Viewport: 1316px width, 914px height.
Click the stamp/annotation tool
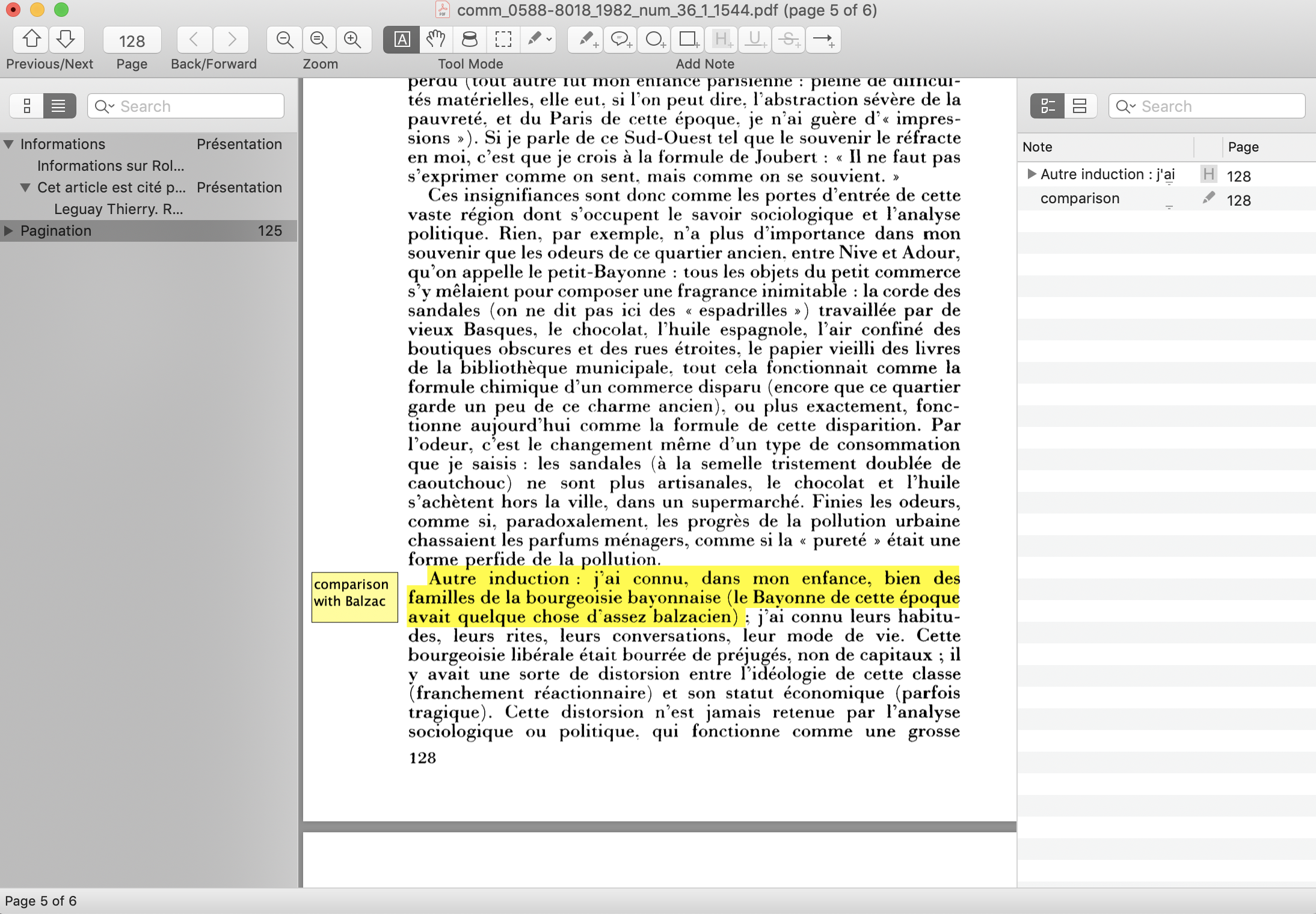[x=469, y=39]
